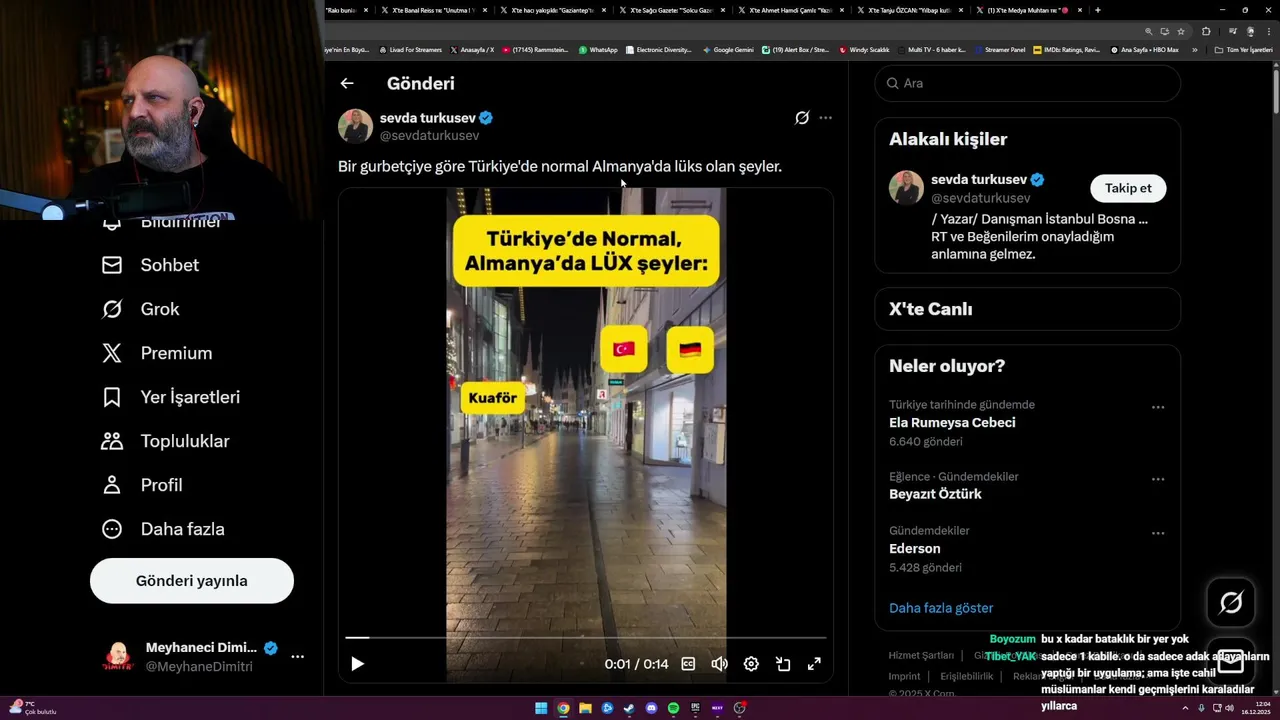Open the Tüm Yer İşaretleri folder
Image resolution: width=1280 pixels, height=720 pixels.
[1243, 49]
